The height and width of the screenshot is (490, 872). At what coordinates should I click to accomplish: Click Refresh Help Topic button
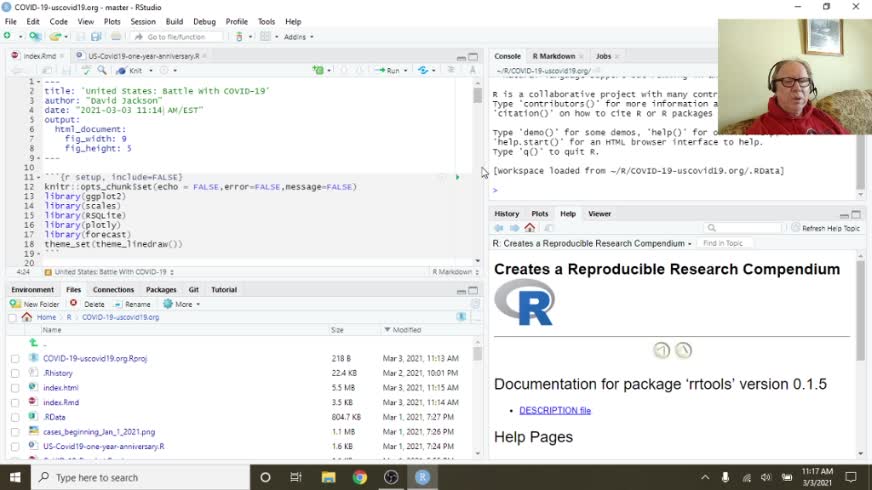click(x=824, y=228)
